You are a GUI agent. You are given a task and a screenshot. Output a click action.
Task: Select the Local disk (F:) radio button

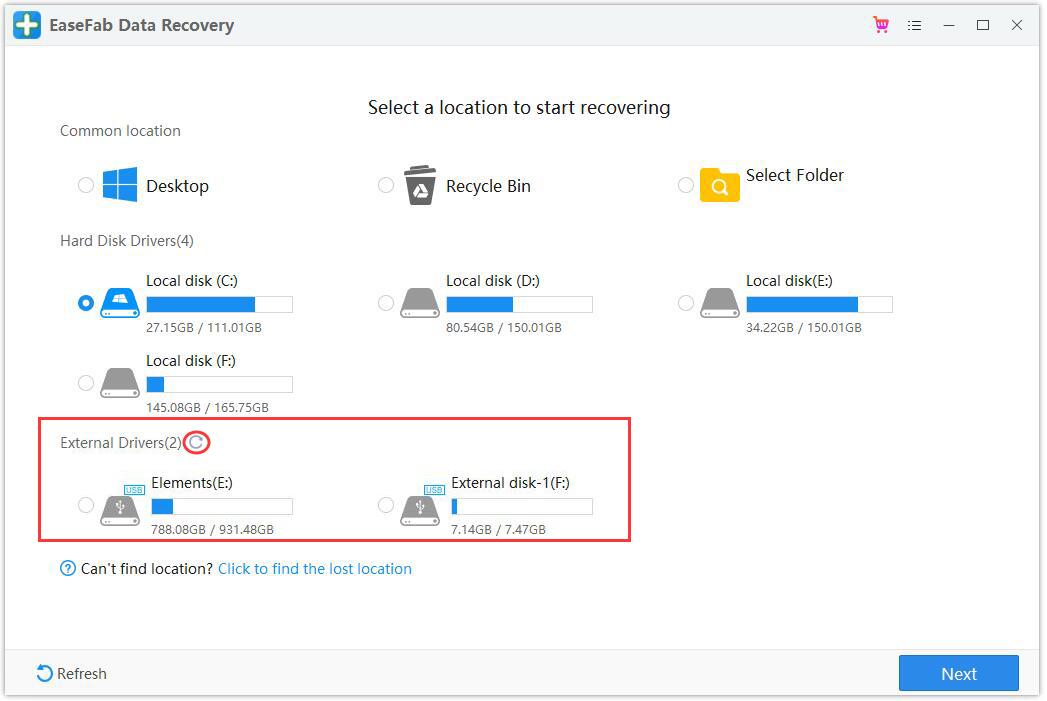[85, 383]
